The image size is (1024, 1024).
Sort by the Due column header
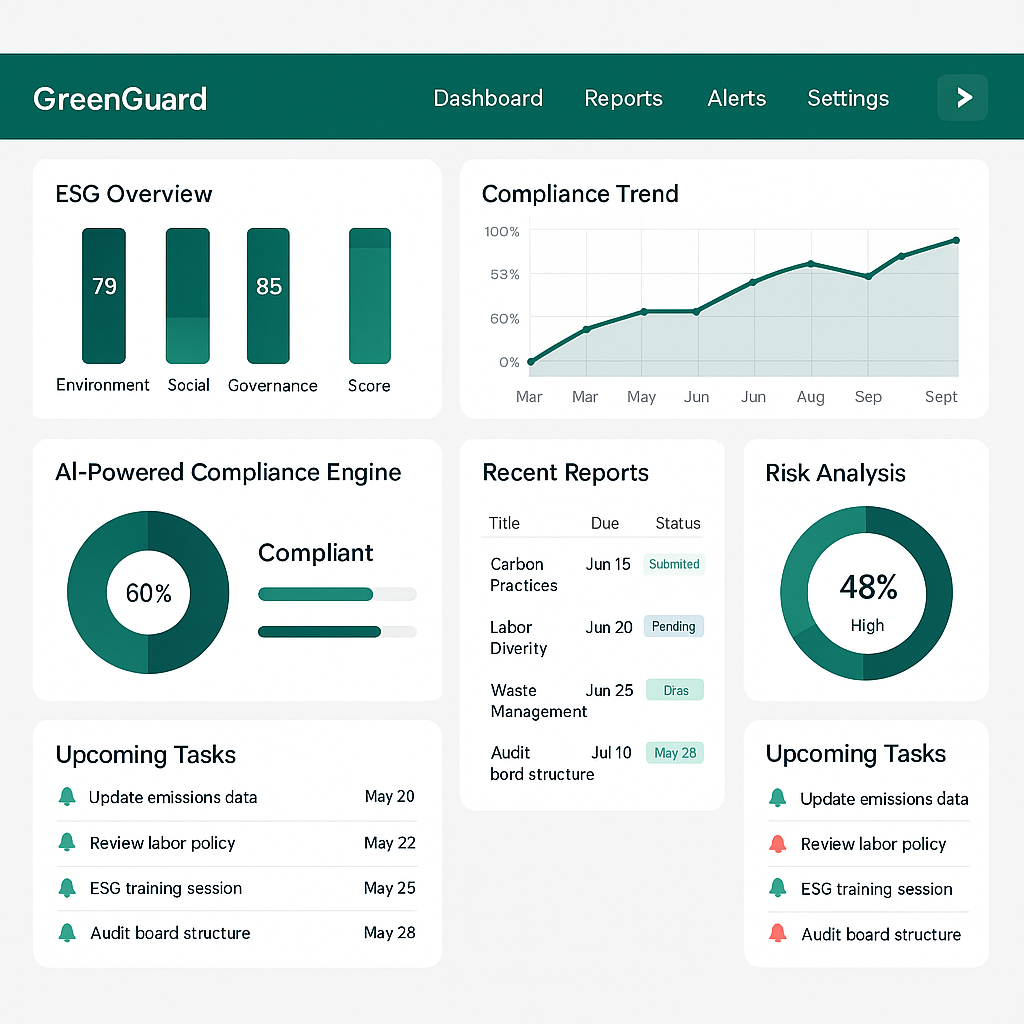point(605,523)
